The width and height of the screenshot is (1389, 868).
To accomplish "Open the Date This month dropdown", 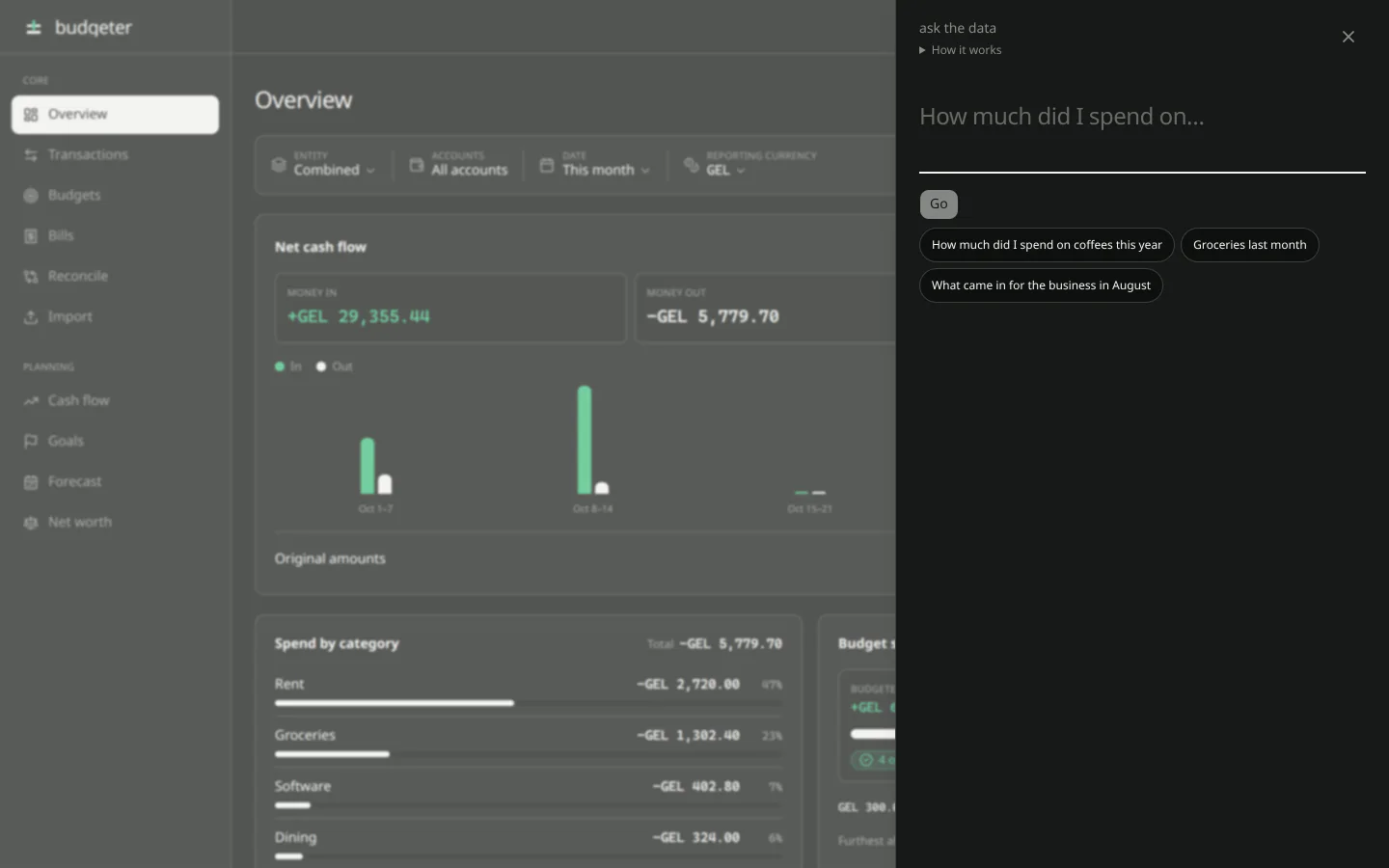I will coord(596,165).
